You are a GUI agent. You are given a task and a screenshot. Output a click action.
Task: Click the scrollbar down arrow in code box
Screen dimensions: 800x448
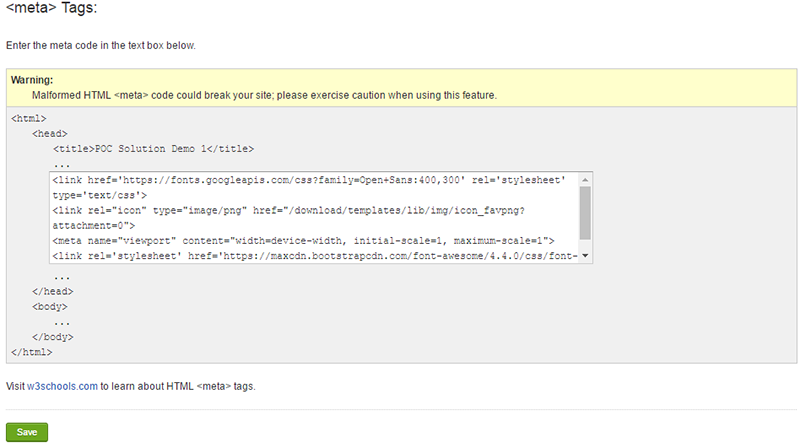[x=584, y=256]
